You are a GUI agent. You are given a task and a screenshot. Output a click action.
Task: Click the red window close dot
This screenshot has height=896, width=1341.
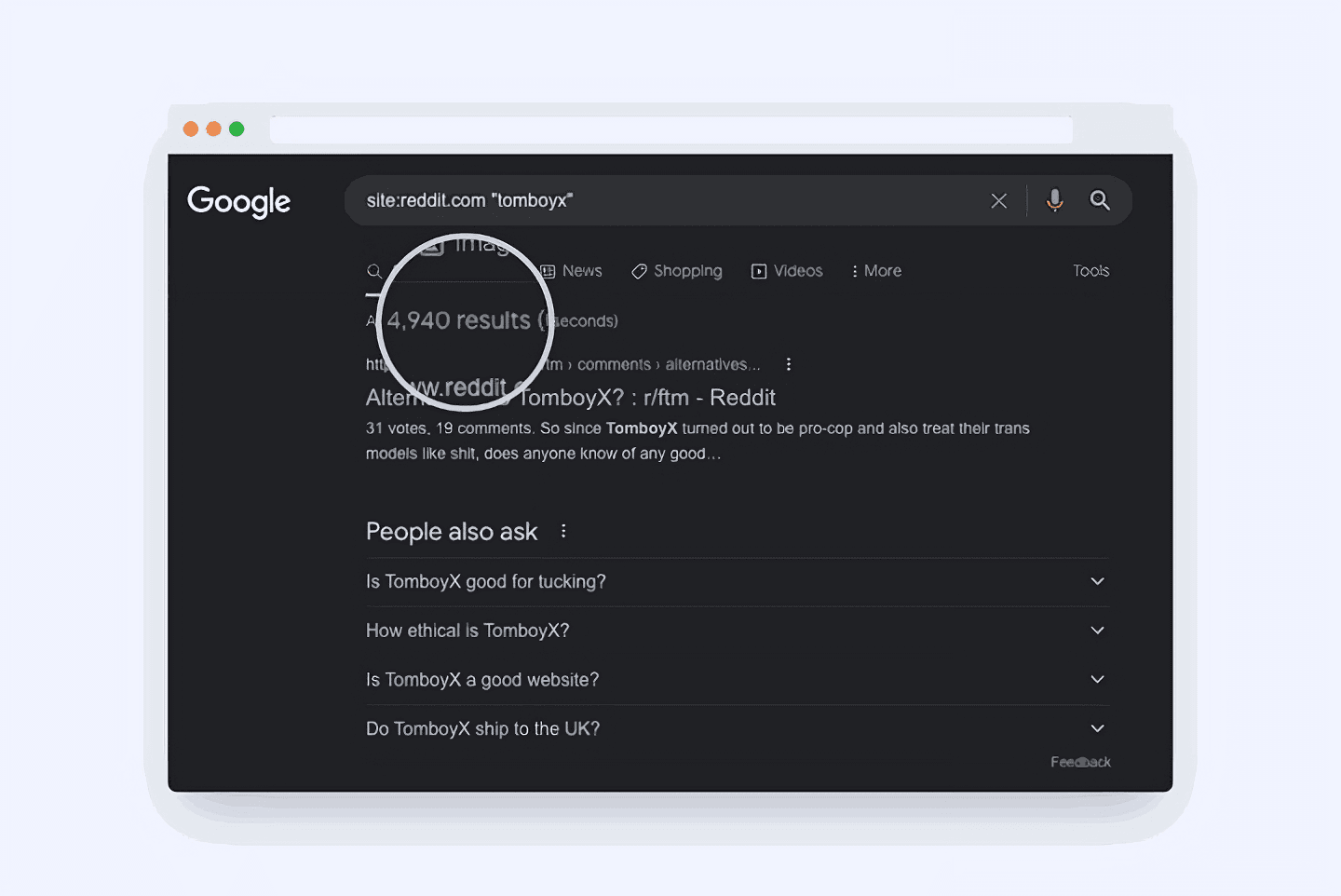[191, 129]
